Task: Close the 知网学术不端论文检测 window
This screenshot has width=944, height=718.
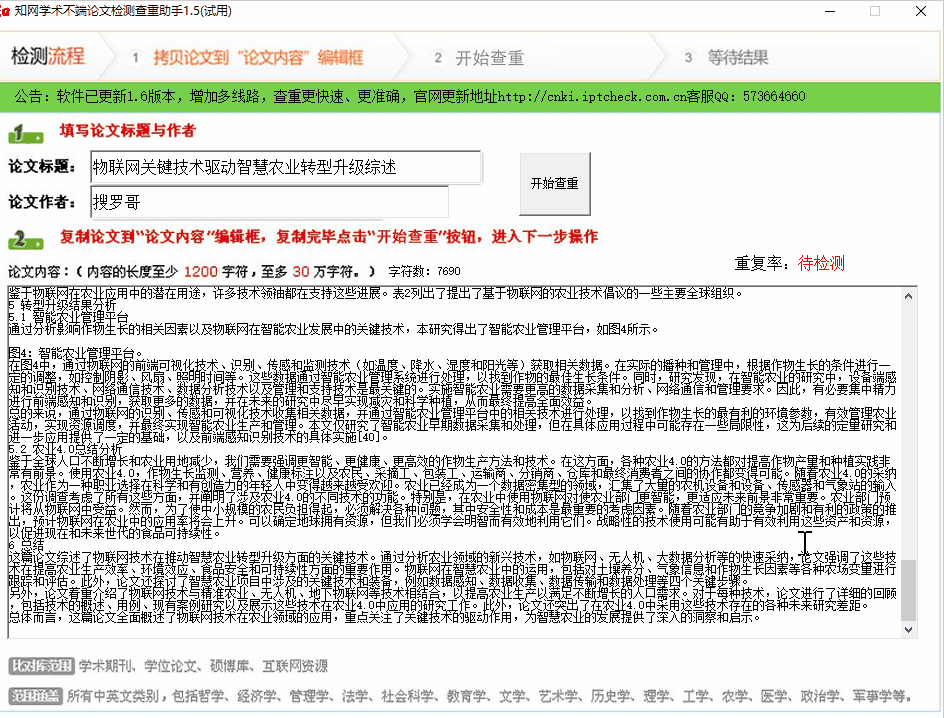Action: pos(921,11)
